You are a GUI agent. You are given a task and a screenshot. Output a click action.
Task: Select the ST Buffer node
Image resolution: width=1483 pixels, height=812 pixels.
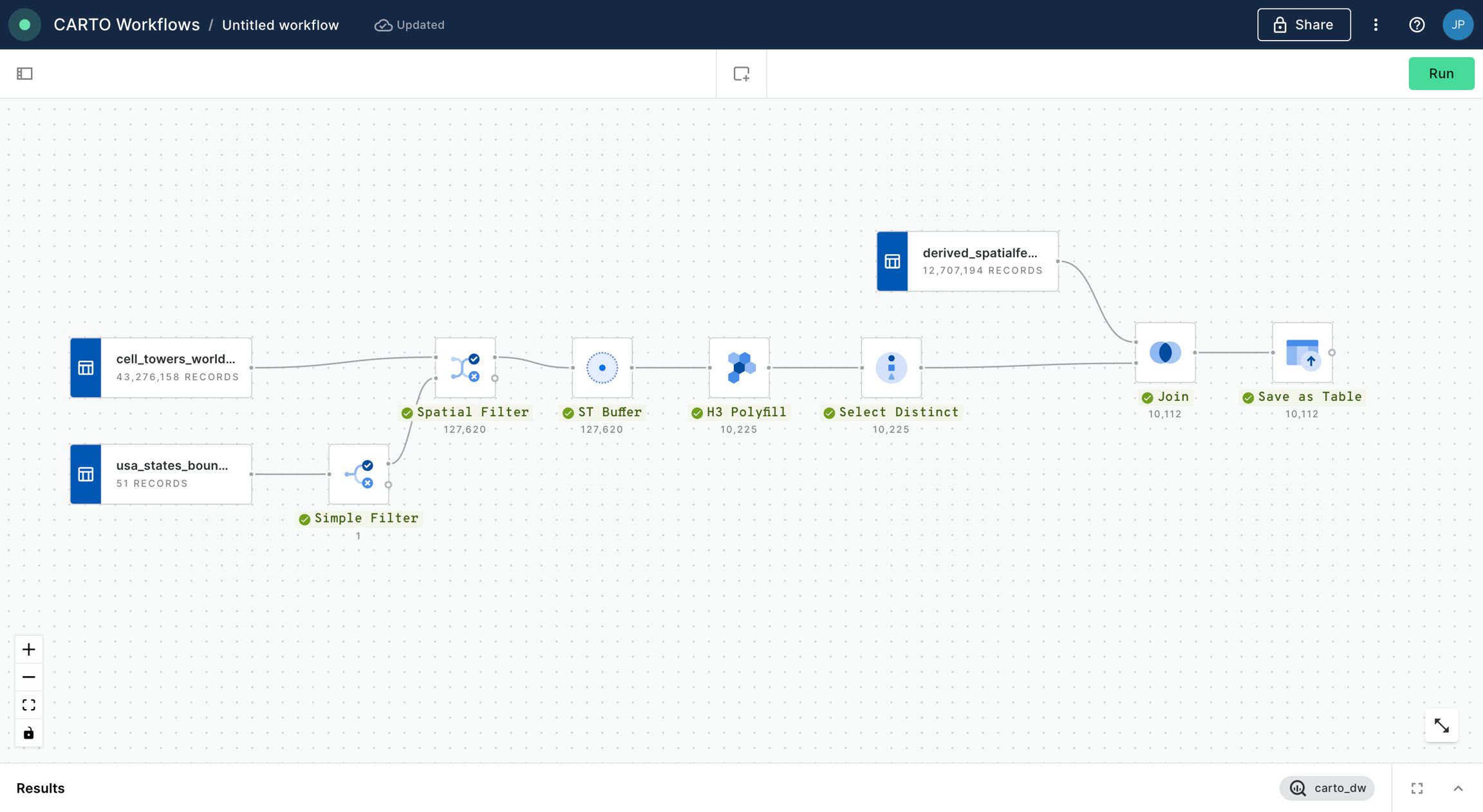point(602,367)
